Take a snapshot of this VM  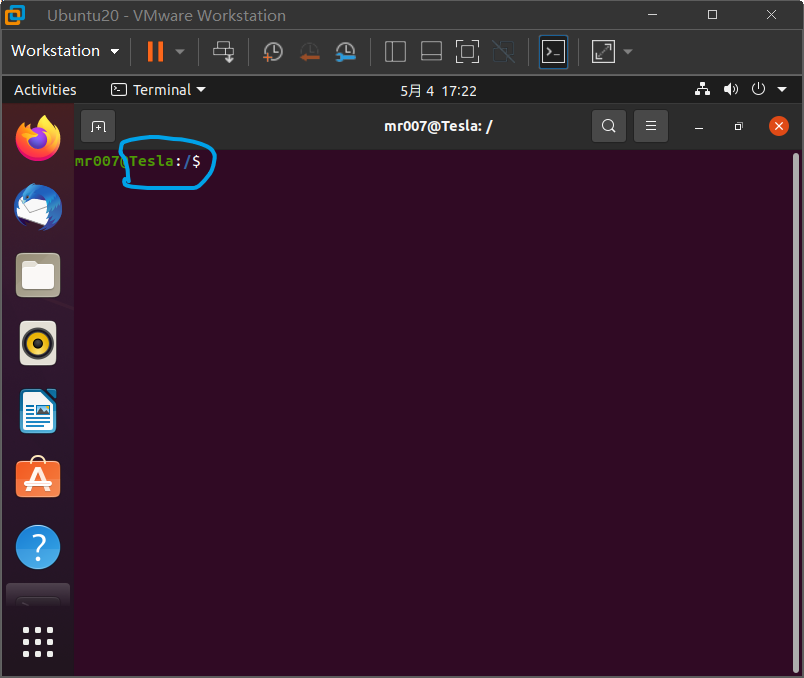[272, 52]
